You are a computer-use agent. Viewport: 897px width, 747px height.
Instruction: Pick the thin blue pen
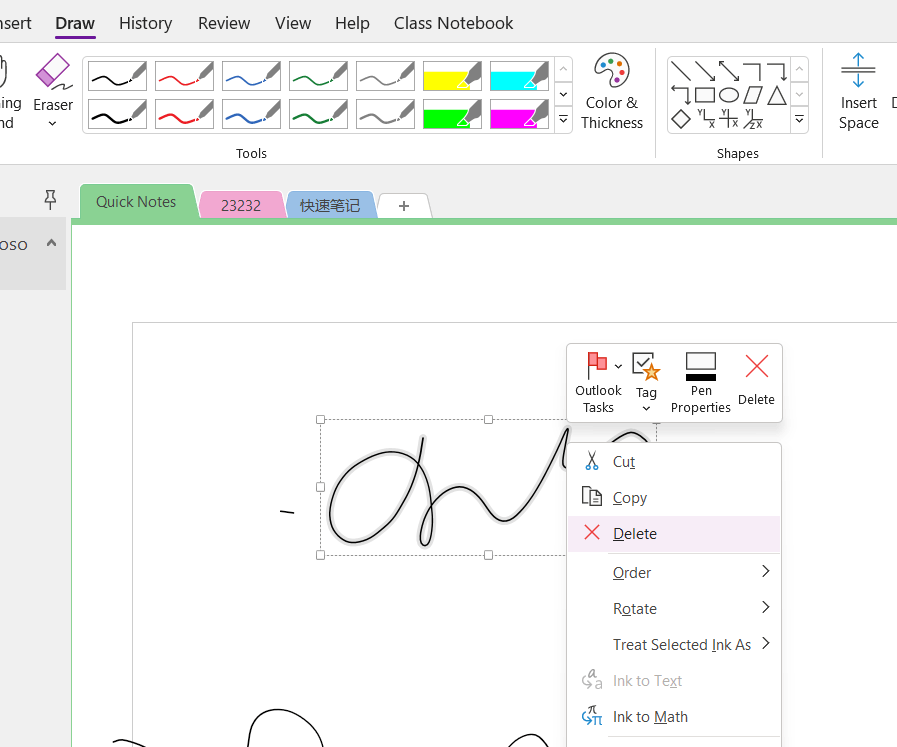tap(251, 76)
